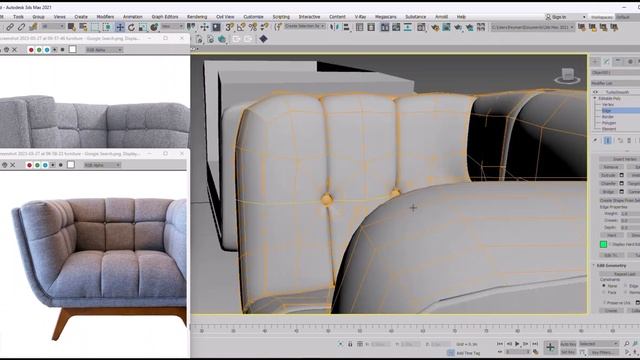The image size is (640, 360).
Task: Open RGB Alpha dropdown in top image window
Action: (x=104, y=49)
